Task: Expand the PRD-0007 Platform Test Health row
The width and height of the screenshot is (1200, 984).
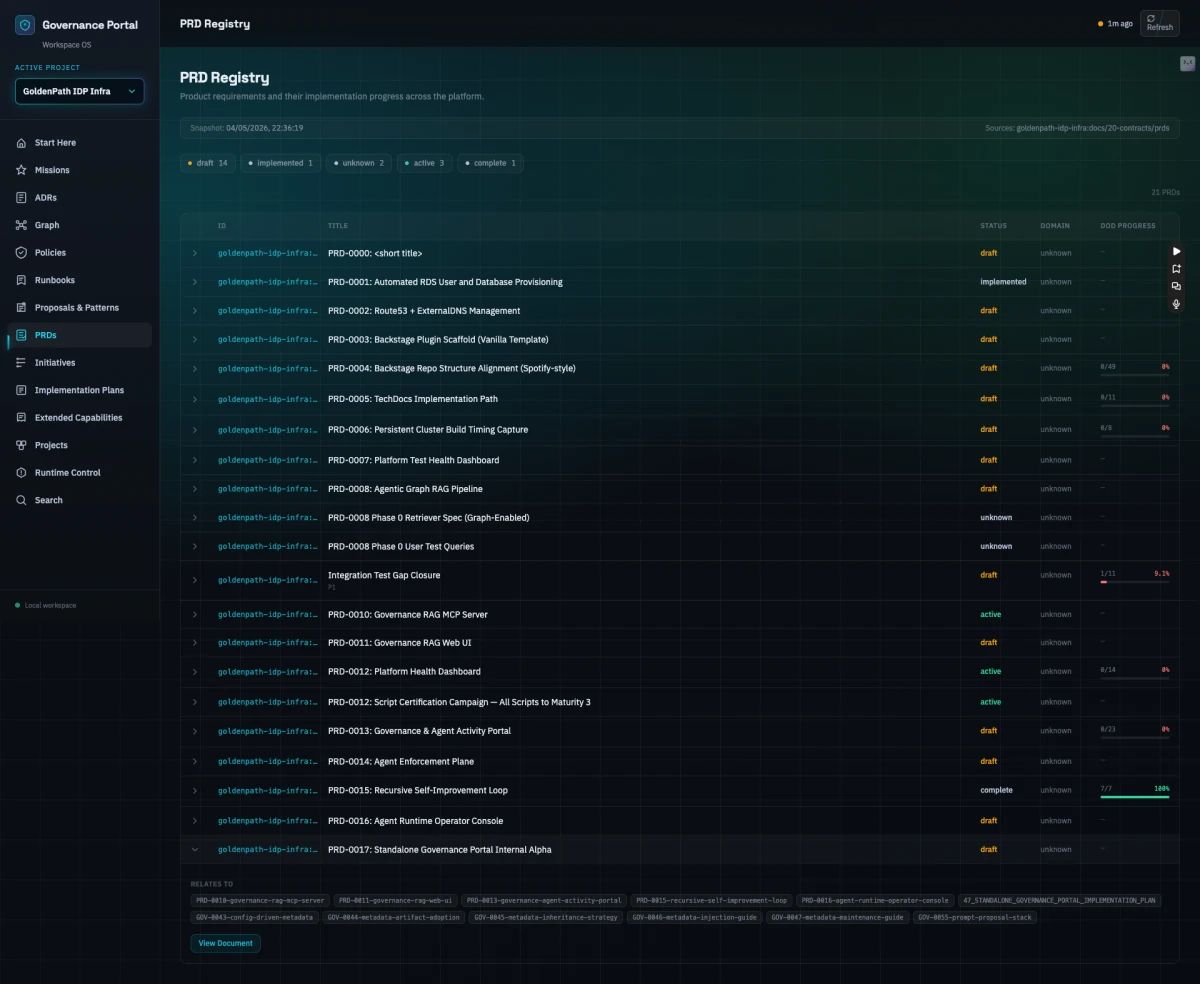Action: click(x=195, y=460)
